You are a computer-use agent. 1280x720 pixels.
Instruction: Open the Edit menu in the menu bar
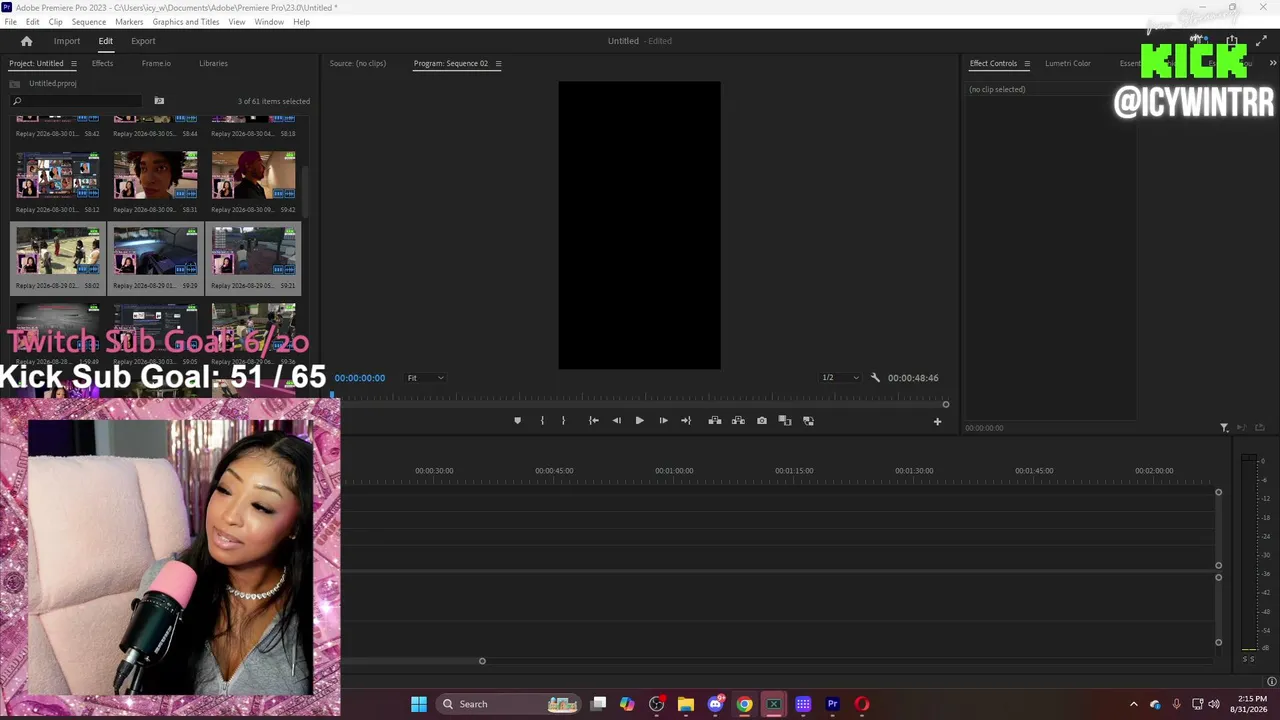[33, 22]
